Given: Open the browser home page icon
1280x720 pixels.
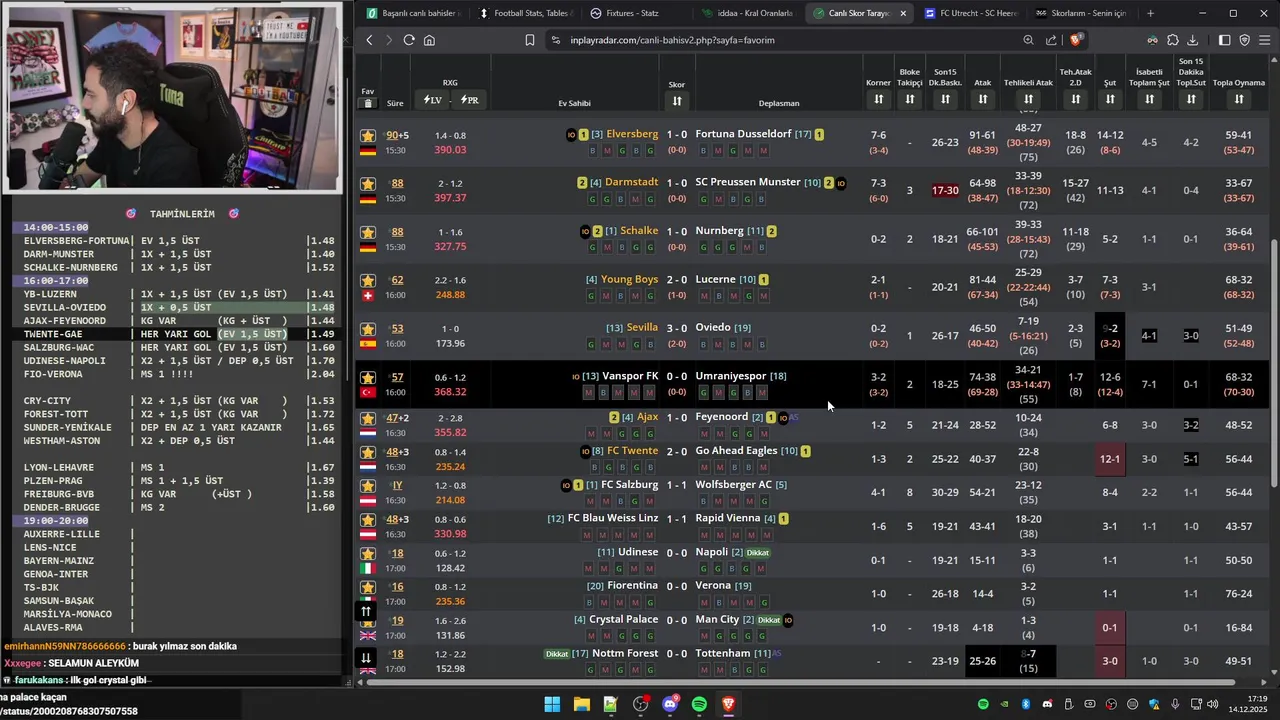Looking at the screenshot, I should (x=429, y=40).
